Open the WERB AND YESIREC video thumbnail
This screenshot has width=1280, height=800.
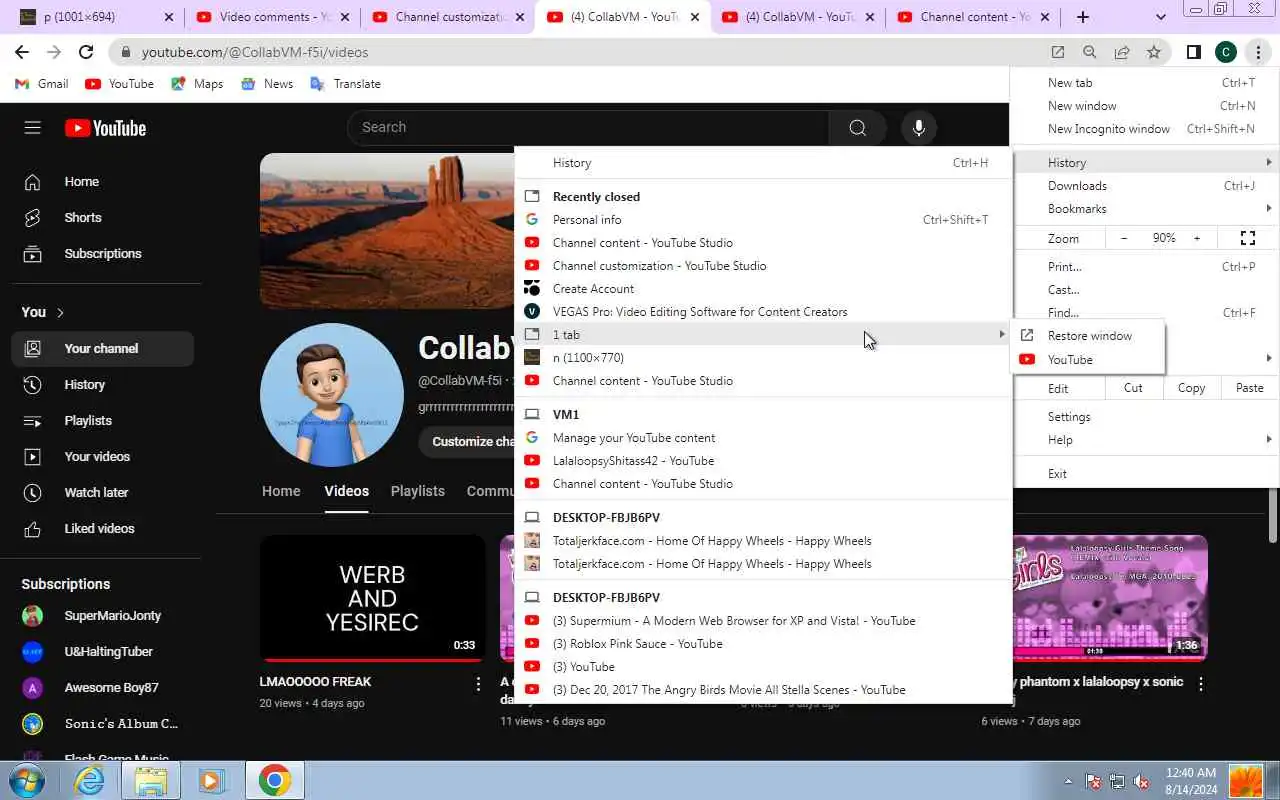click(372, 599)
